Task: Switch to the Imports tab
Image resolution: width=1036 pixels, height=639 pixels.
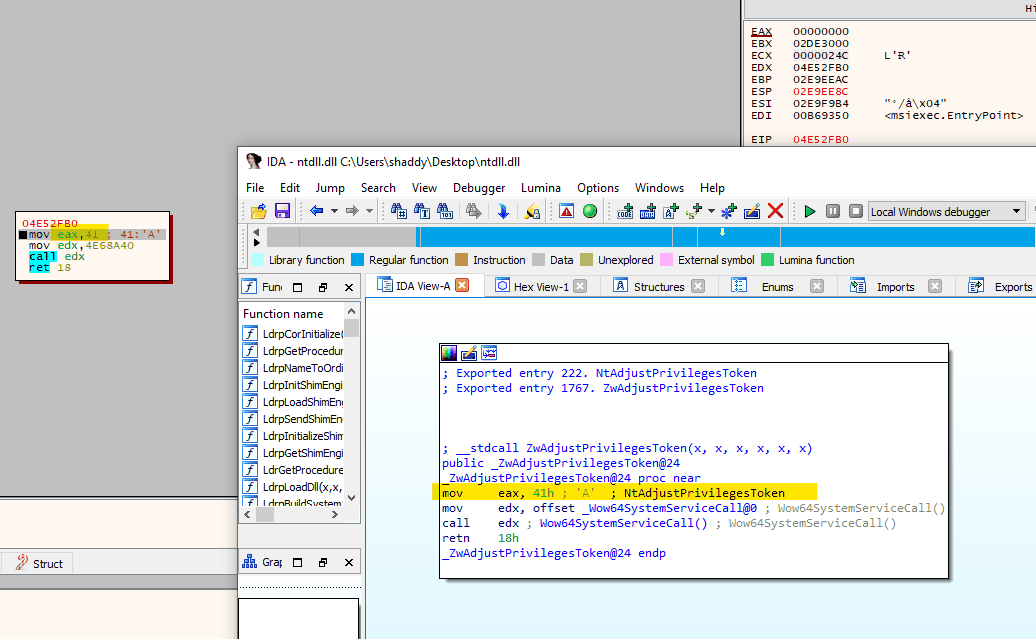Action: coord(895,287)
